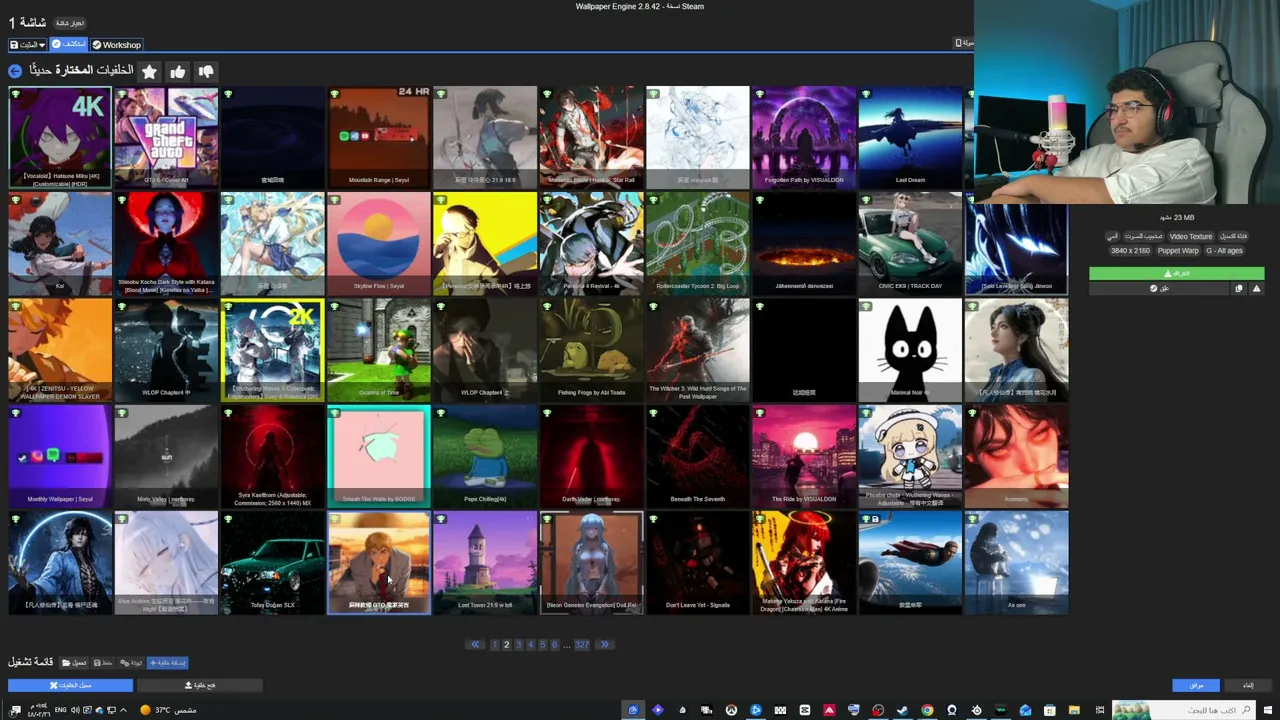Open Steam from the taskbar
Image resolution: width=1280 pixels, height=720 pixels.
point(902,710)
